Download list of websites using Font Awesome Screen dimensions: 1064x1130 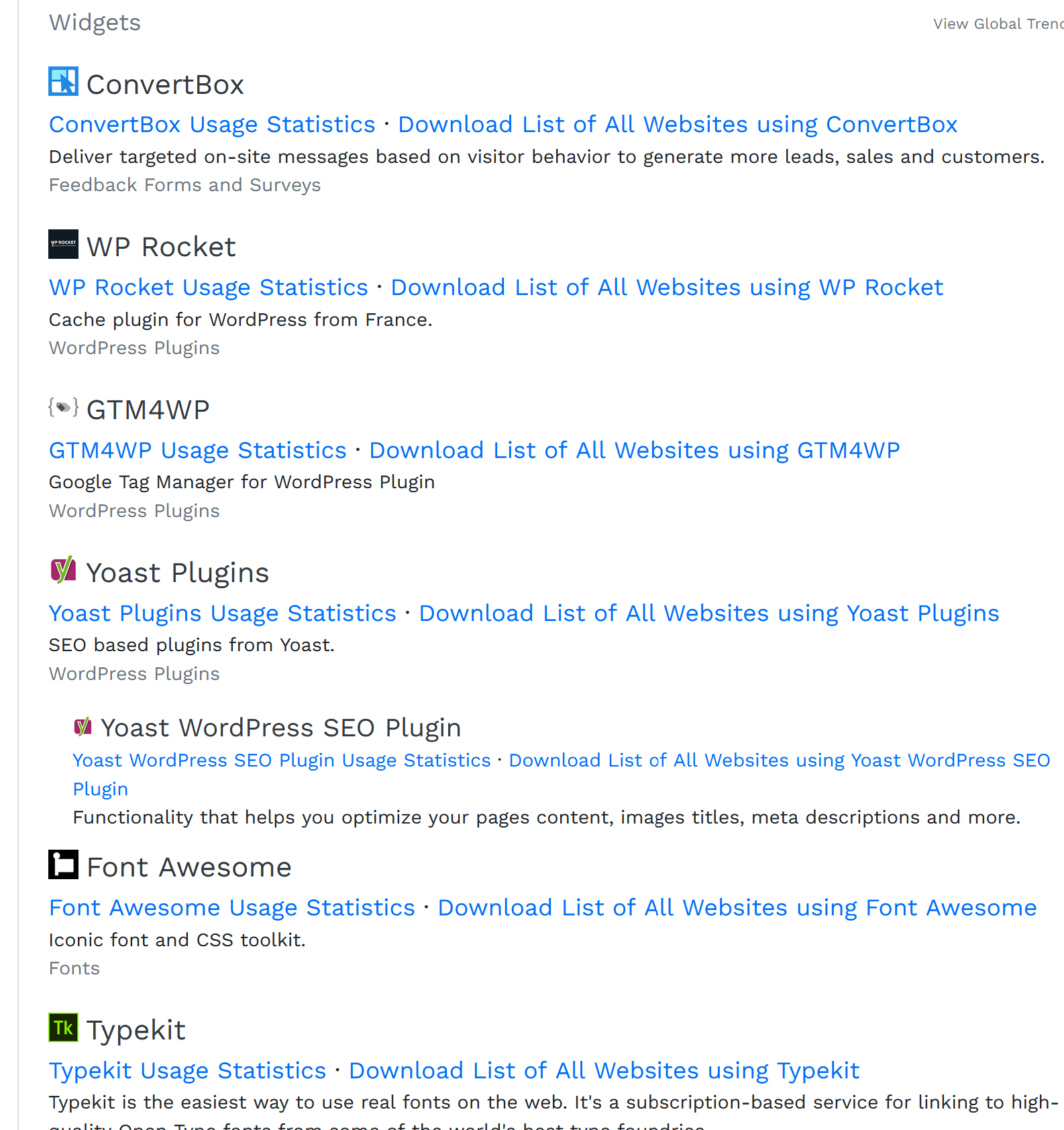tap(737, 908)
